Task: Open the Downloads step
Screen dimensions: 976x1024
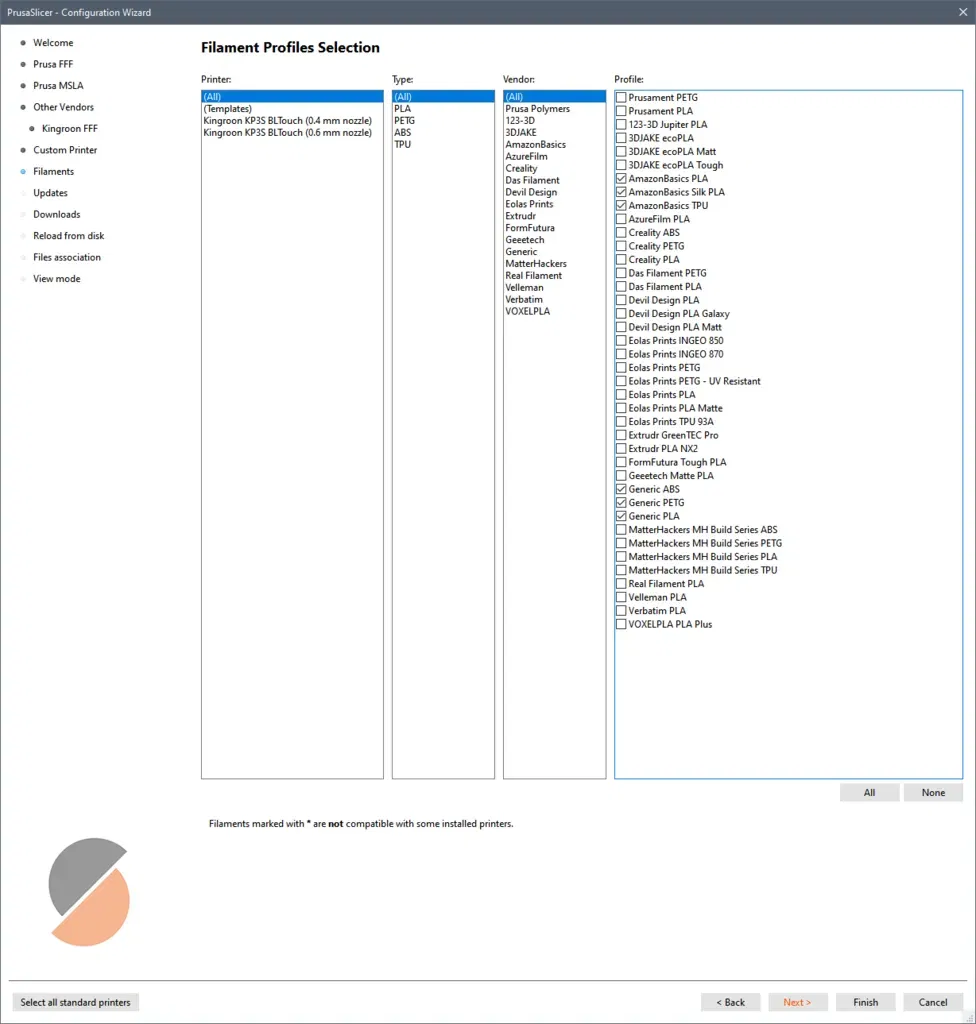Action: [57, 214]
